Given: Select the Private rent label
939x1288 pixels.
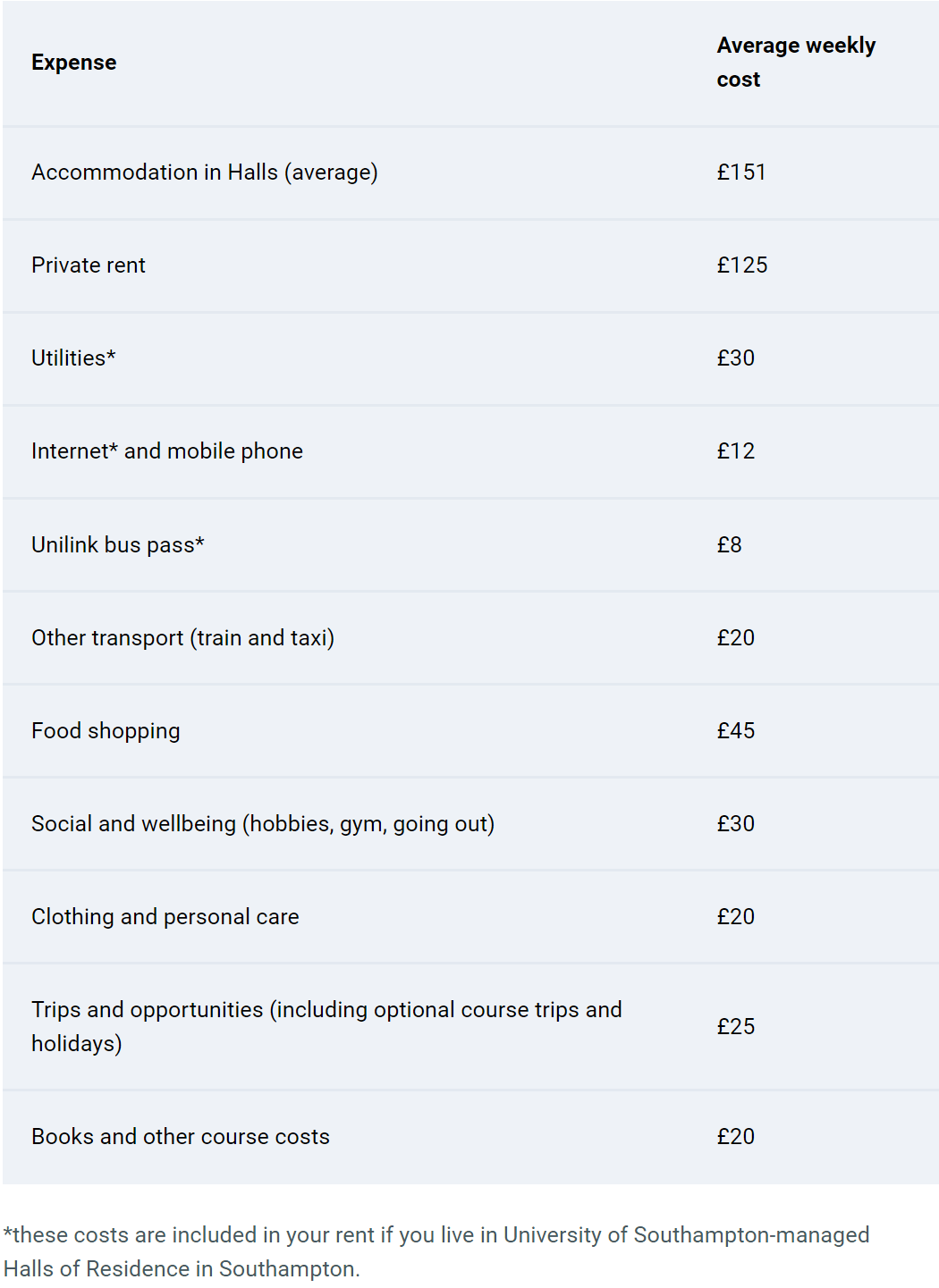Looking at the screenshot, I should pos(89,265).
